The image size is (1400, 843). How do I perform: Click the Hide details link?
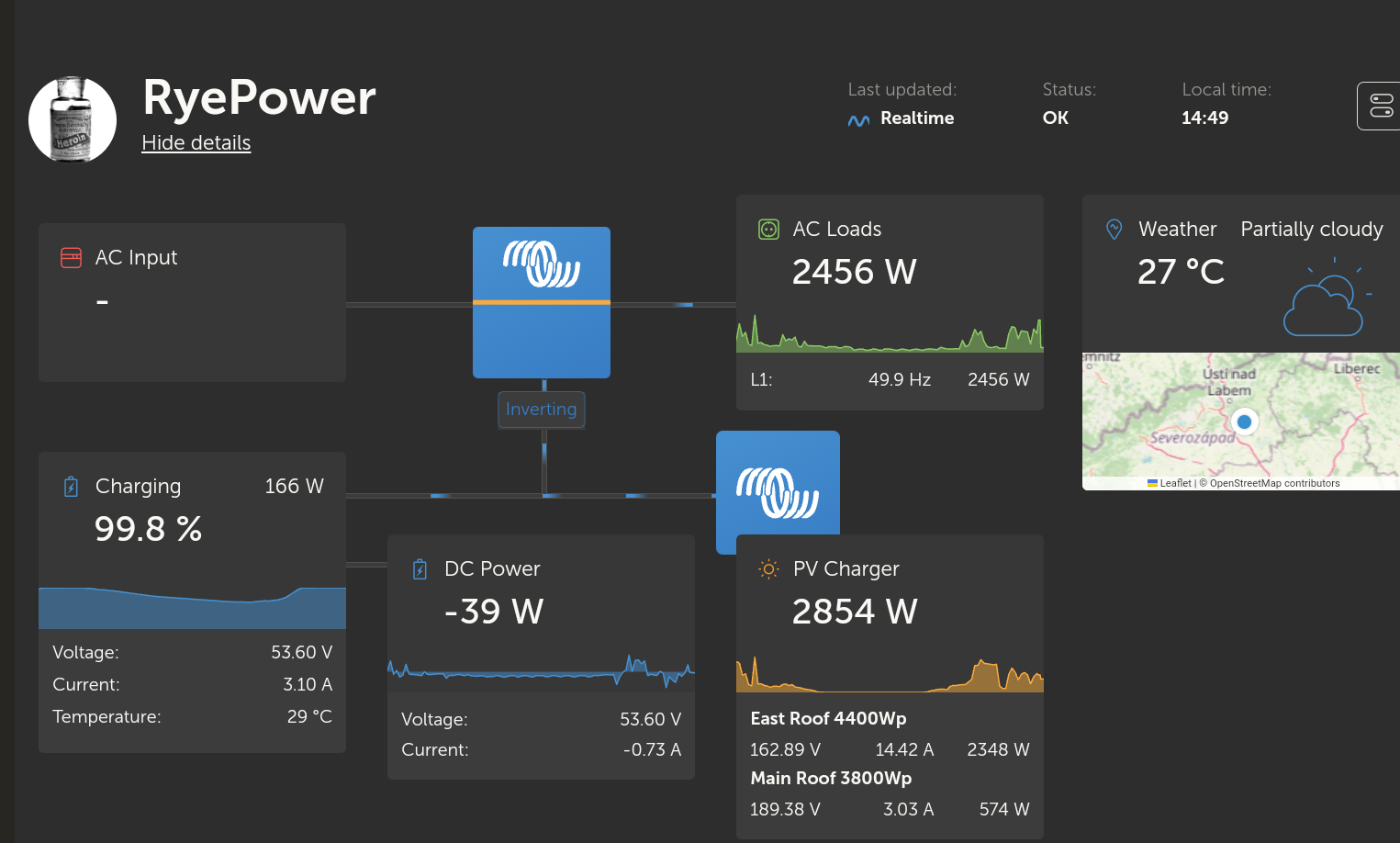196,143
